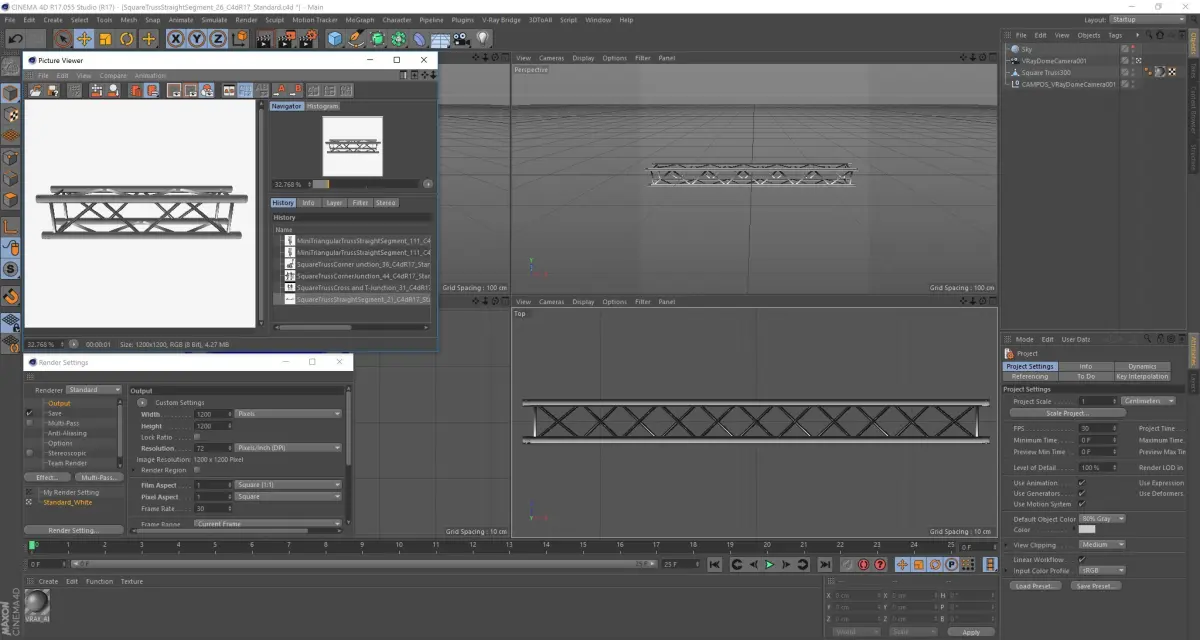
Task: Toggle Use Motion System checkbox
Action: (x=1081, y=504)
